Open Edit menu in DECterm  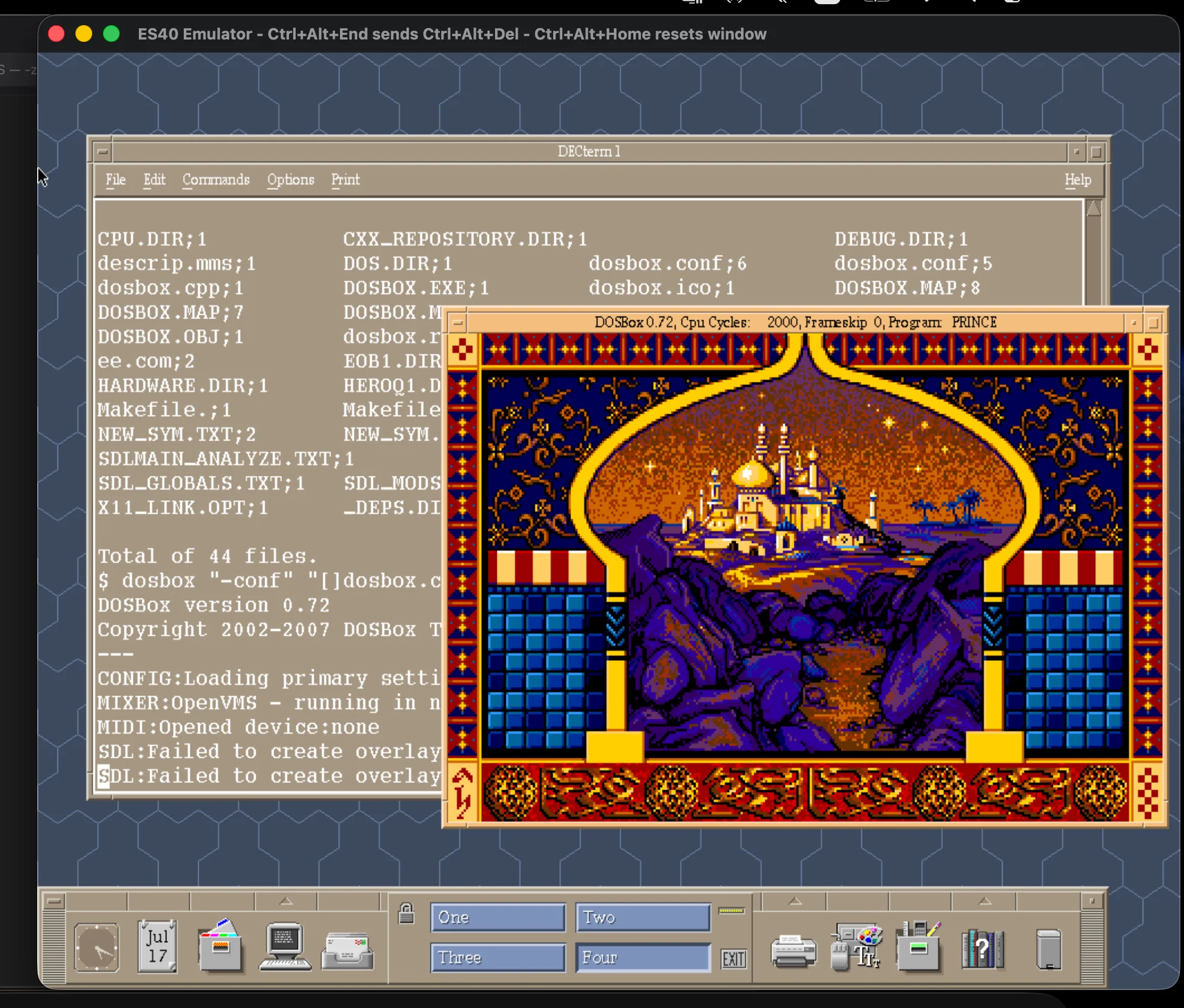pyautogui.click(x=154, y=180)
